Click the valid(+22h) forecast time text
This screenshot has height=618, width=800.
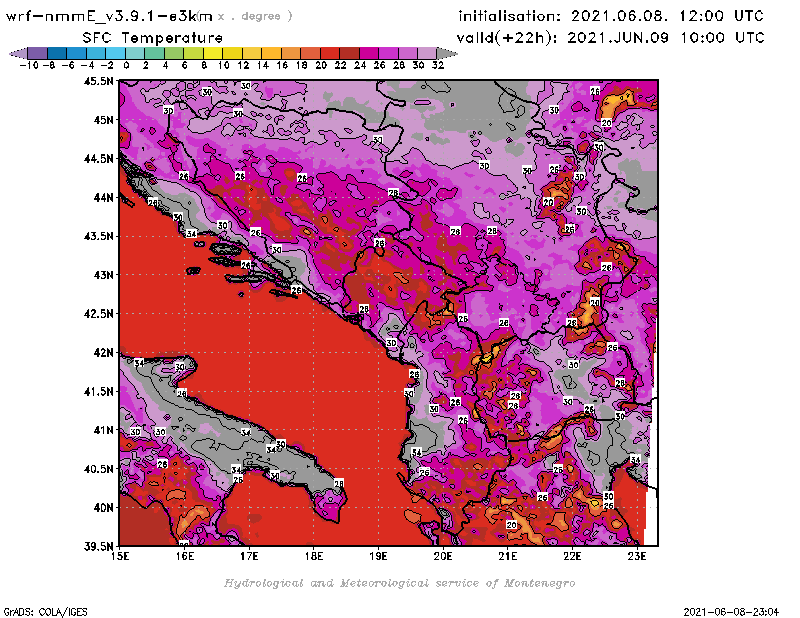point(611,37)
